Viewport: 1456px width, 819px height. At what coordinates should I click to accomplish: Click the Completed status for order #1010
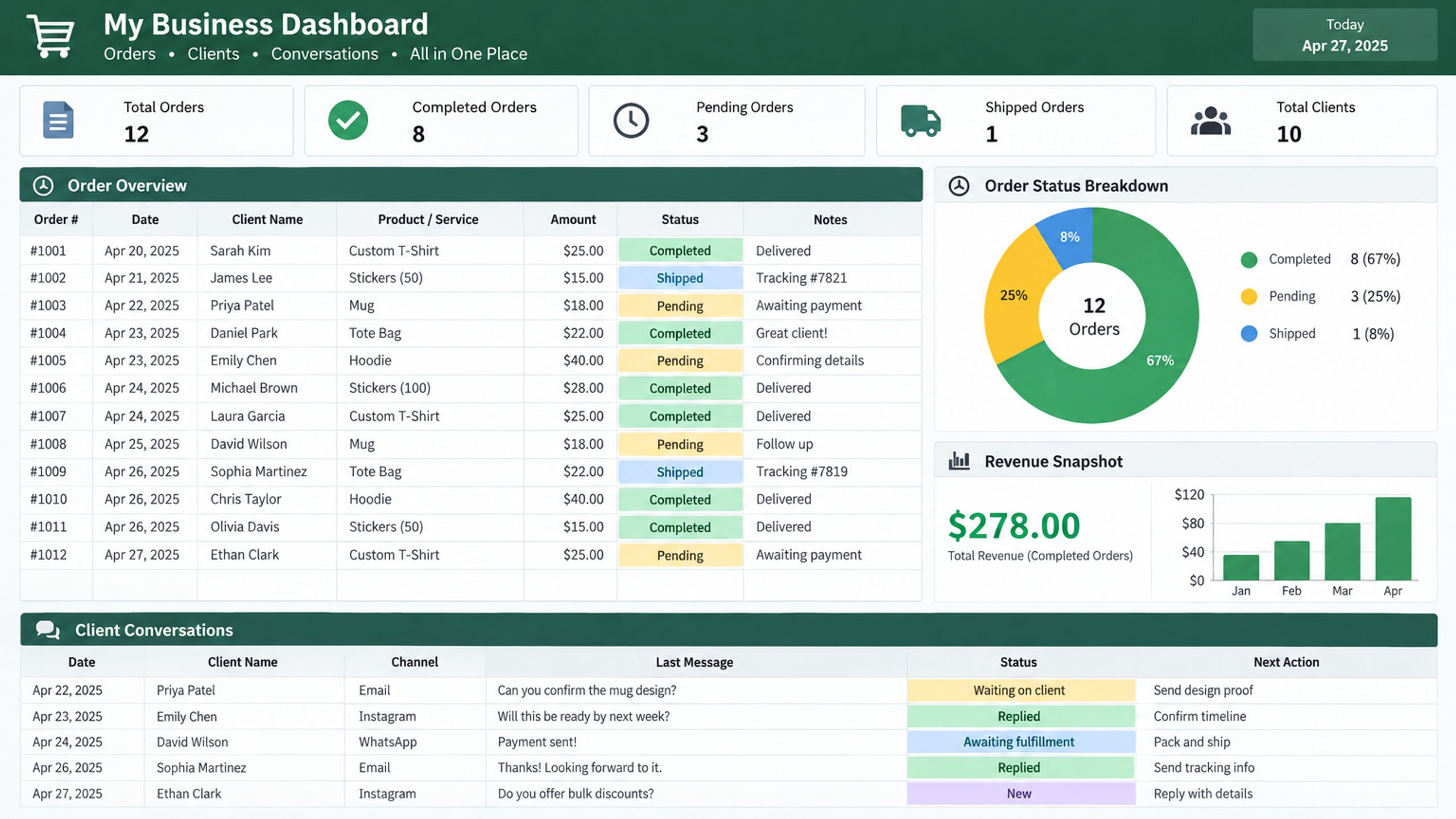[x=680, y=499]
